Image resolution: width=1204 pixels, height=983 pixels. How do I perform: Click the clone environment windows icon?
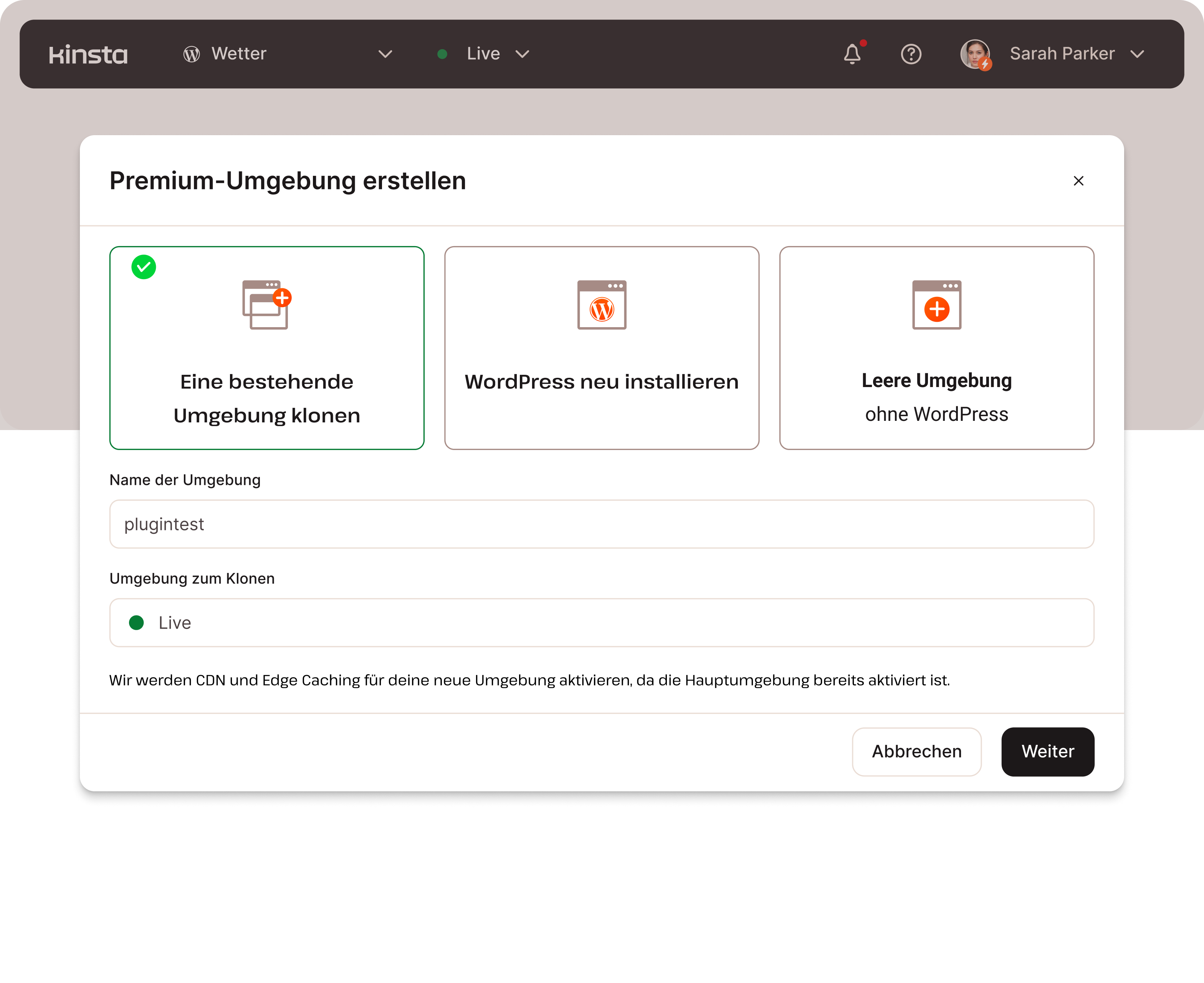pyautogui.click(x=266, y=304)
